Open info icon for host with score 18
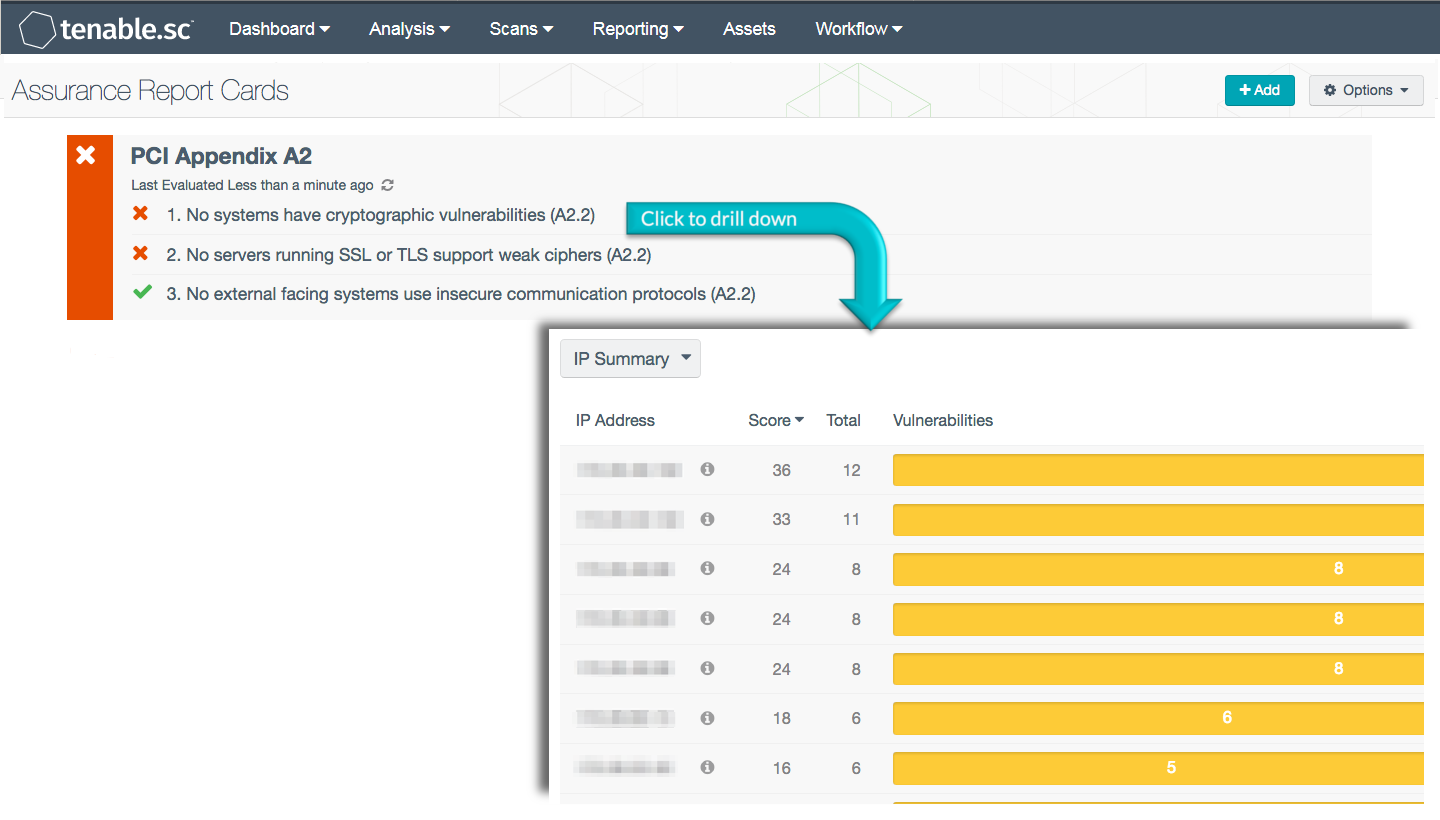The width and height of the screenshot is (1440, 820). [707, 717]
